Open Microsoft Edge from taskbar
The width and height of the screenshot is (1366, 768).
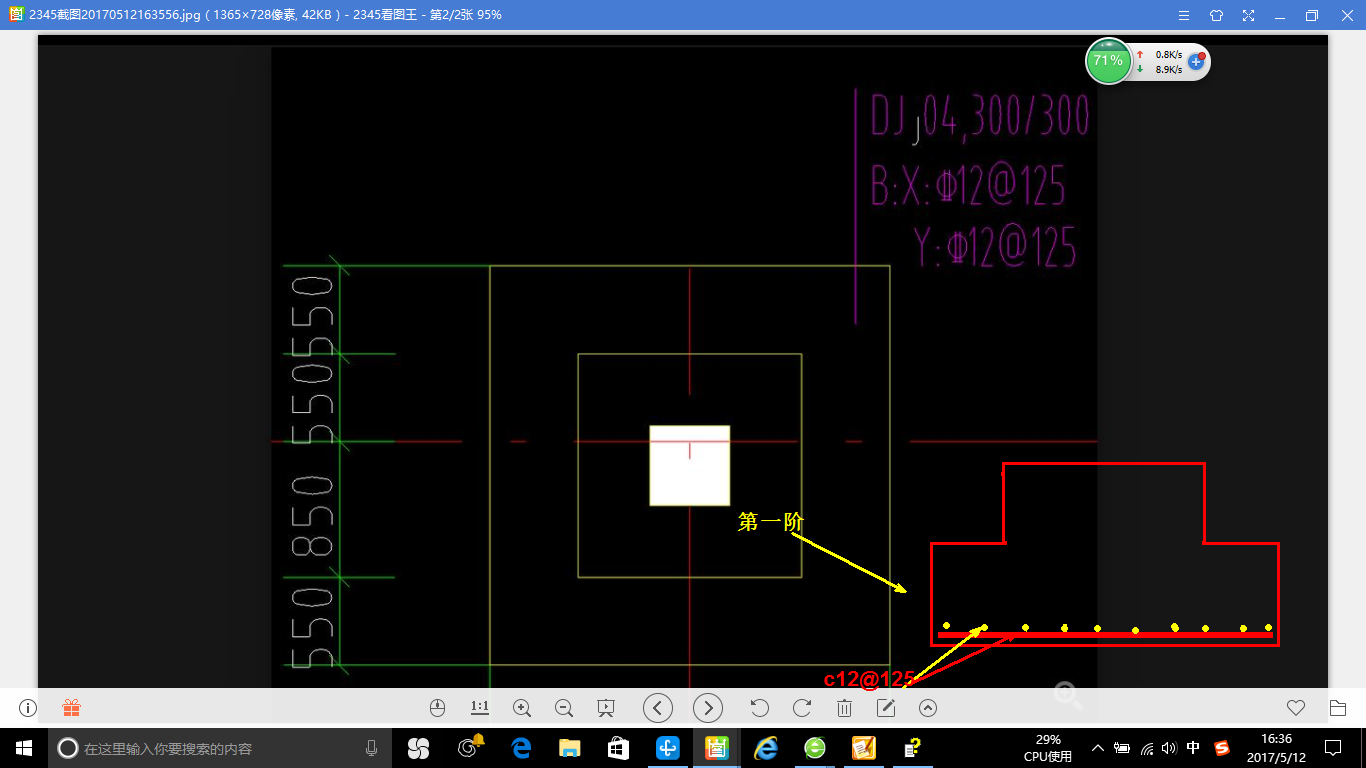click(x=521, y=747)
